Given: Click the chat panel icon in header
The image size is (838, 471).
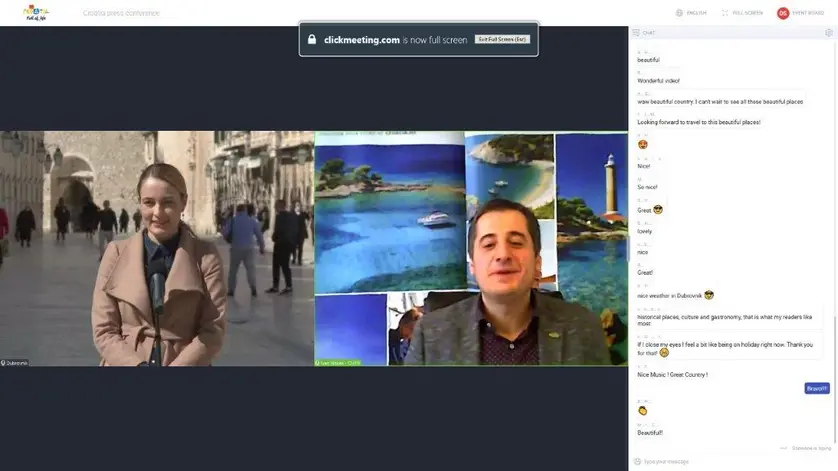Looking at the screenshot, I should [x=636, y=32].
